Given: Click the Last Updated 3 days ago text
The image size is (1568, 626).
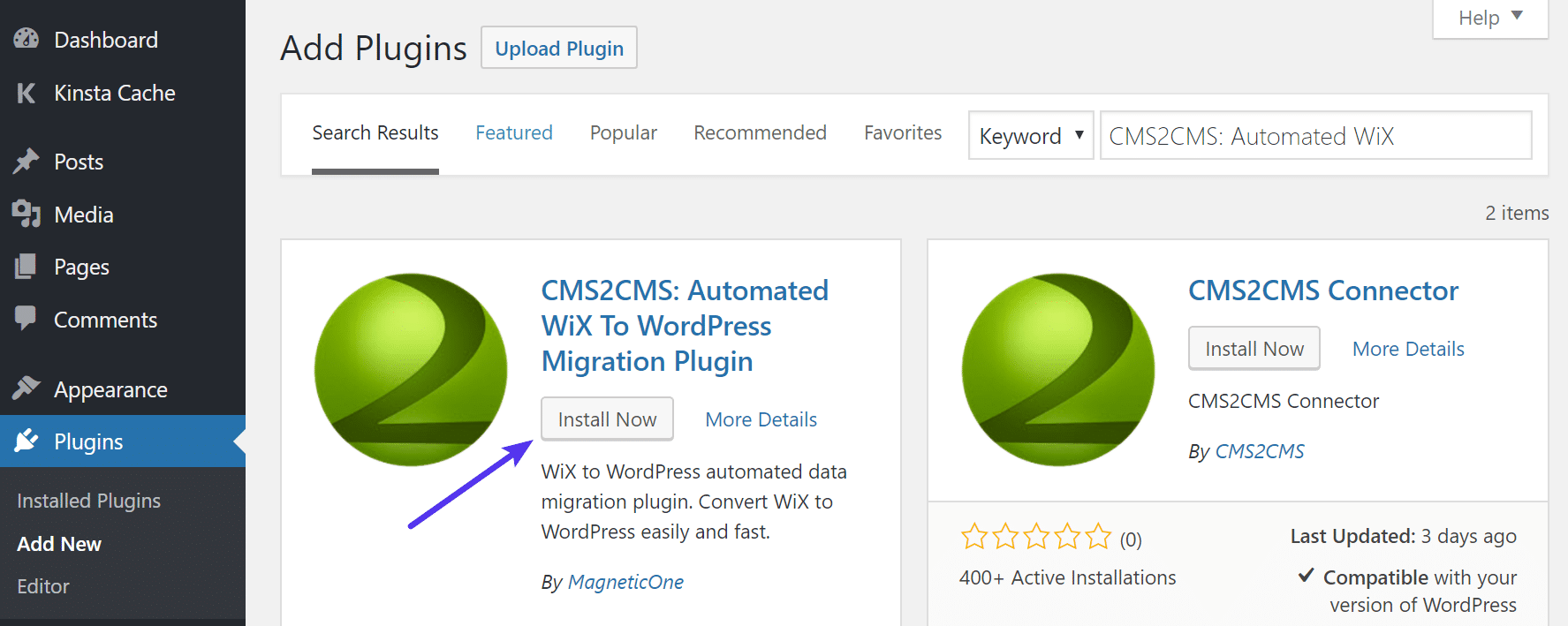Looking at the screenshot, I should [x=1403, y=536].
